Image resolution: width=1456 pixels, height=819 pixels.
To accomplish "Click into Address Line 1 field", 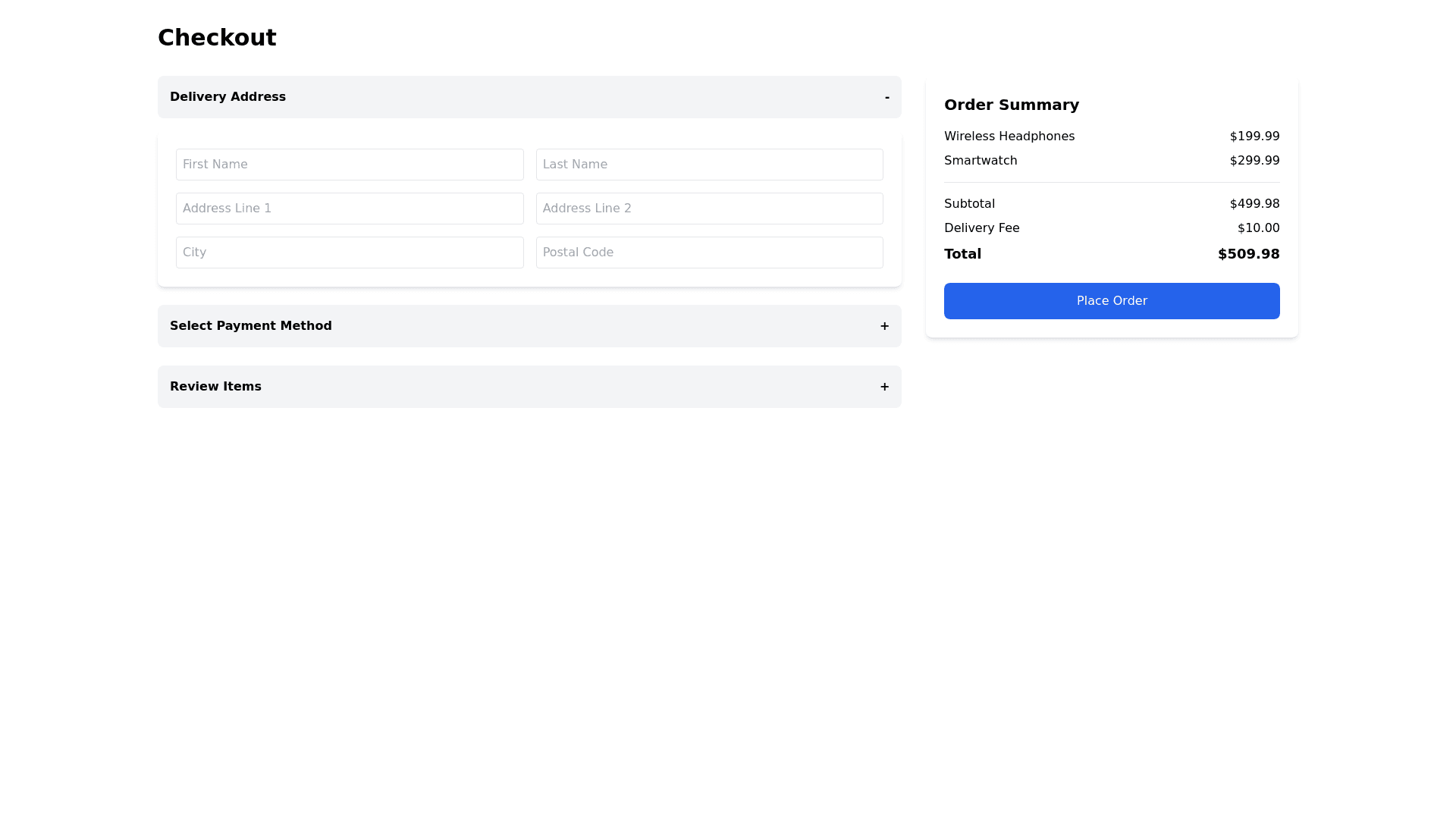I will click(x=350, y=209).
